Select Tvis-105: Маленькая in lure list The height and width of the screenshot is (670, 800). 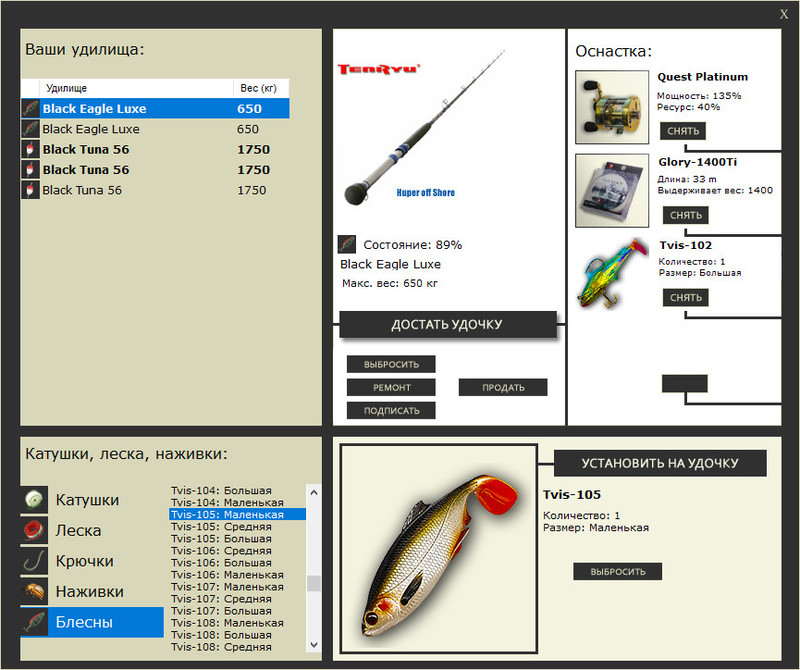pyautogui.click(x=238, y=514)
